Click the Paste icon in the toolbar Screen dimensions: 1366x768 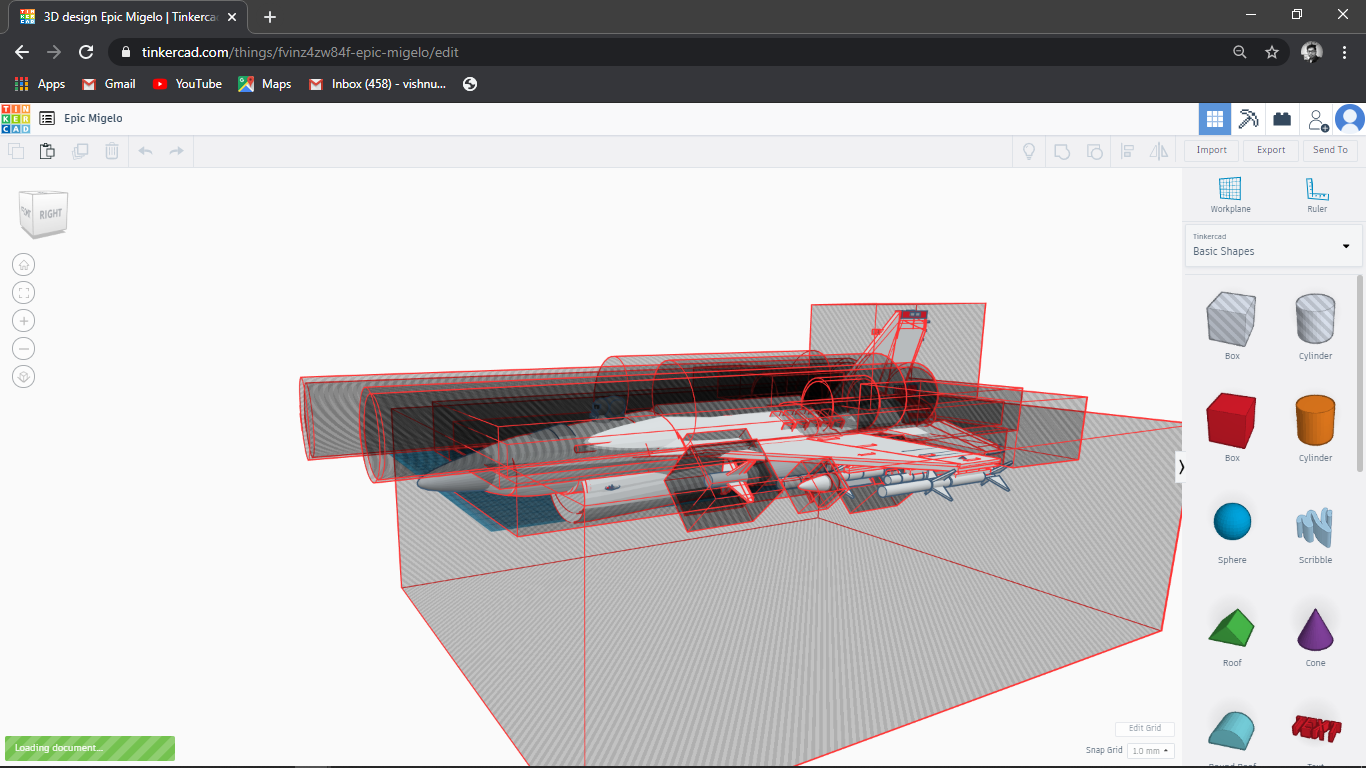click(x=47, y=151)
